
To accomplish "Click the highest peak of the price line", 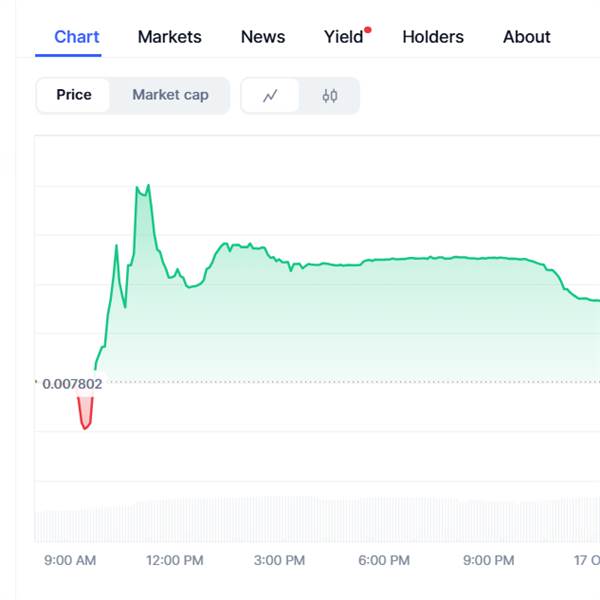I will coord(148,186).
